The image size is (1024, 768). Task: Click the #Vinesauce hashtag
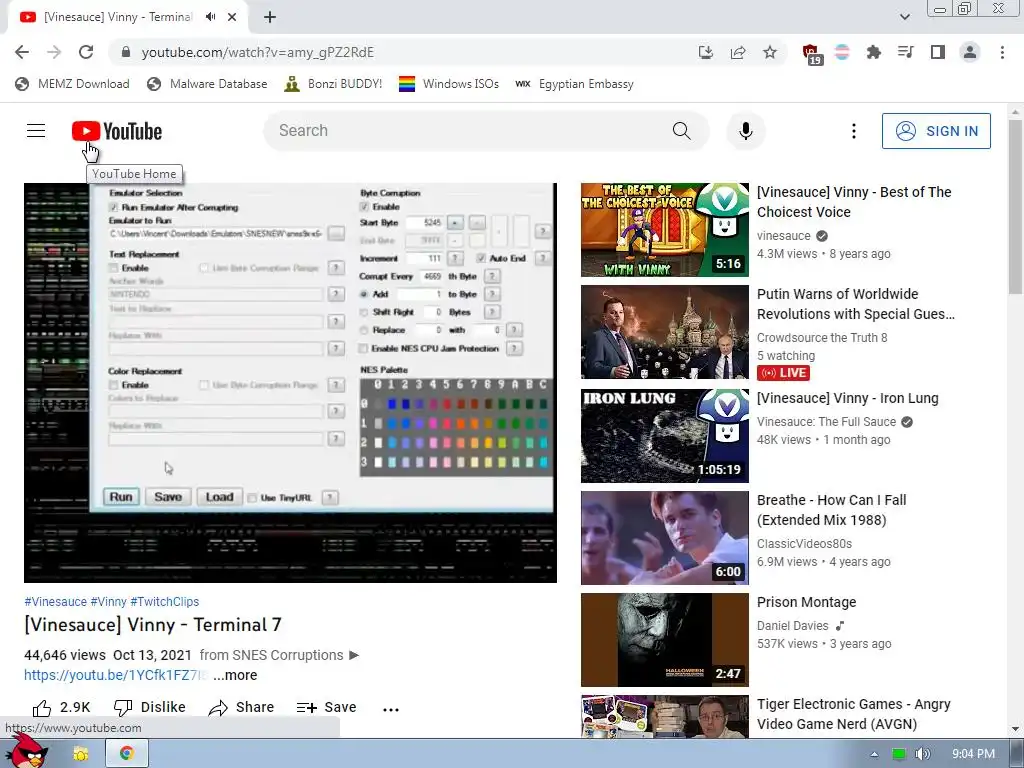[56, 601]
